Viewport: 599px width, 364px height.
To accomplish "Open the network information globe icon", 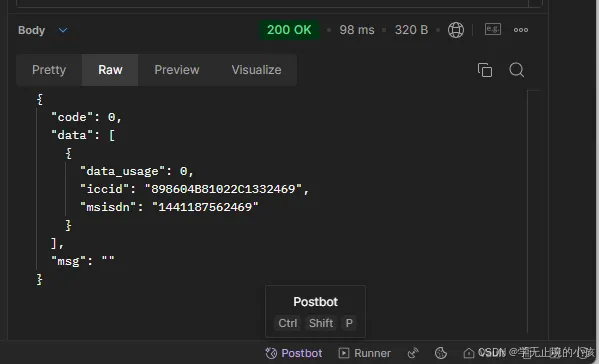I will (456, 30).
